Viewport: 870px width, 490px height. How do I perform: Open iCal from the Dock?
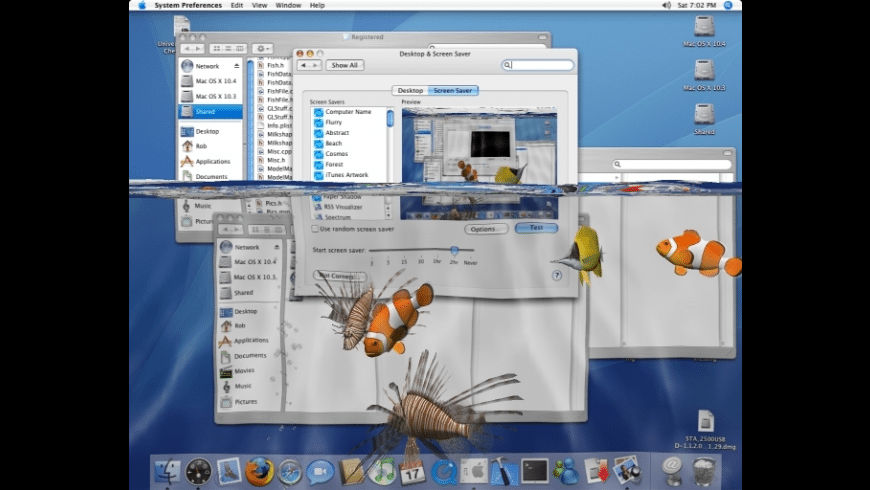pyautogui.click(x=412, y=472)
